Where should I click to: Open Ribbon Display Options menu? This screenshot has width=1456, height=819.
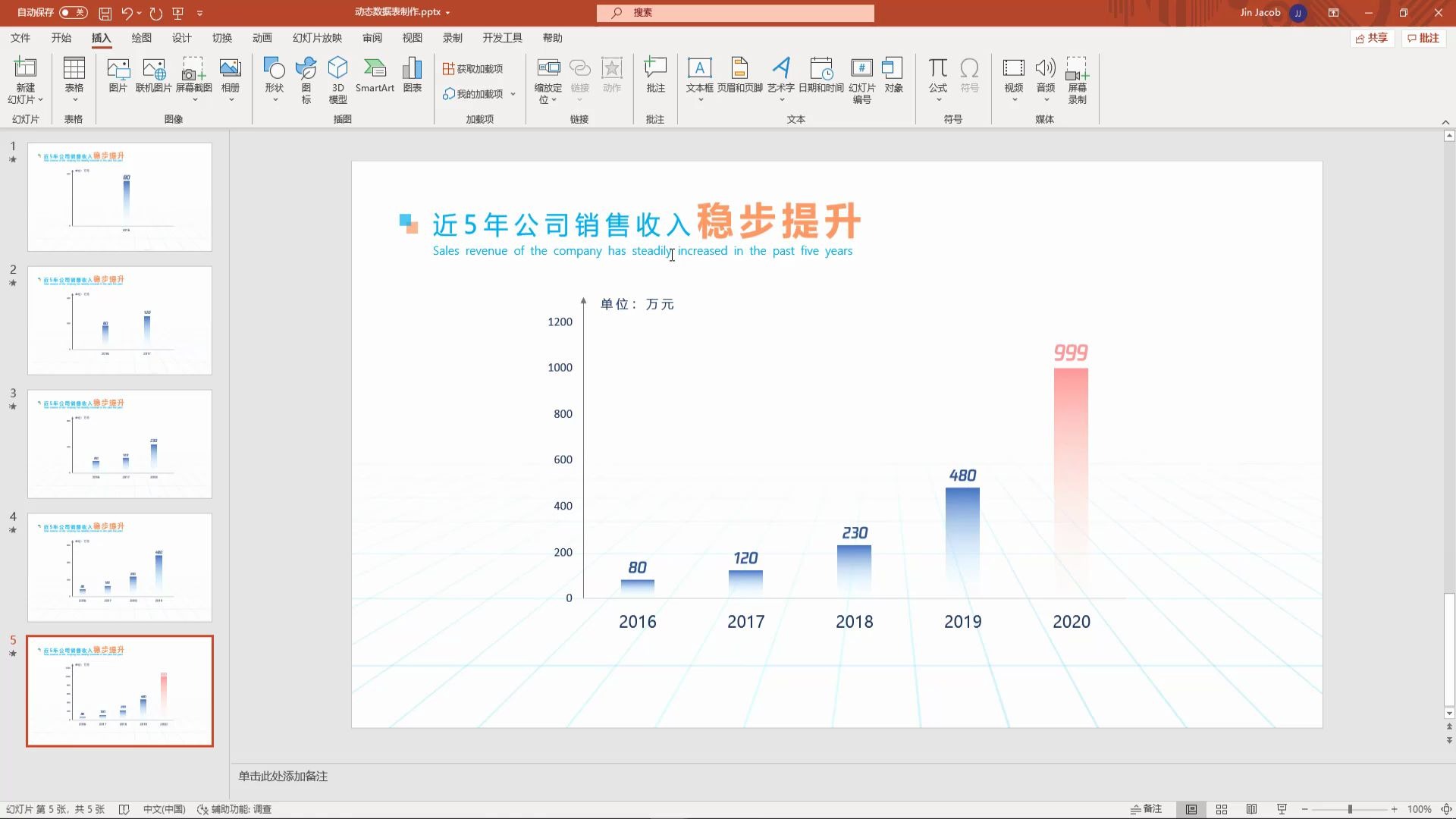pyautogui.click(x=1333, y=13)
